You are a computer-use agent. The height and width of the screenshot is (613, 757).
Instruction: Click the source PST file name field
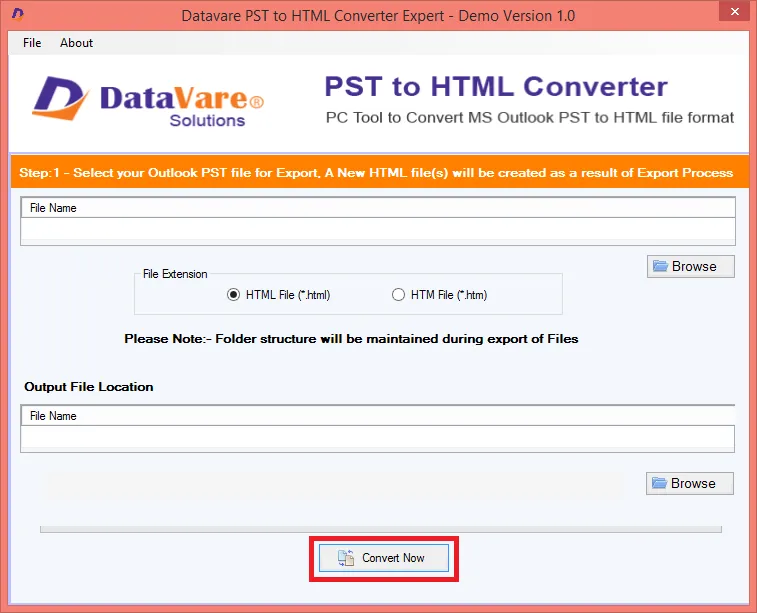[378, 228]
